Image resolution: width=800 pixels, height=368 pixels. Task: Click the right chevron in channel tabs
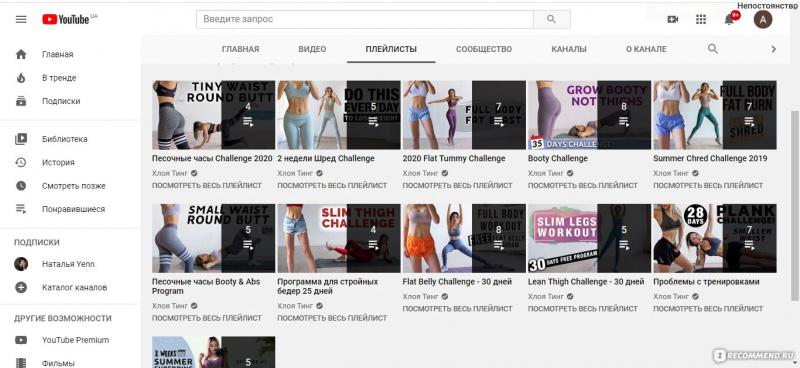point(773,50)
